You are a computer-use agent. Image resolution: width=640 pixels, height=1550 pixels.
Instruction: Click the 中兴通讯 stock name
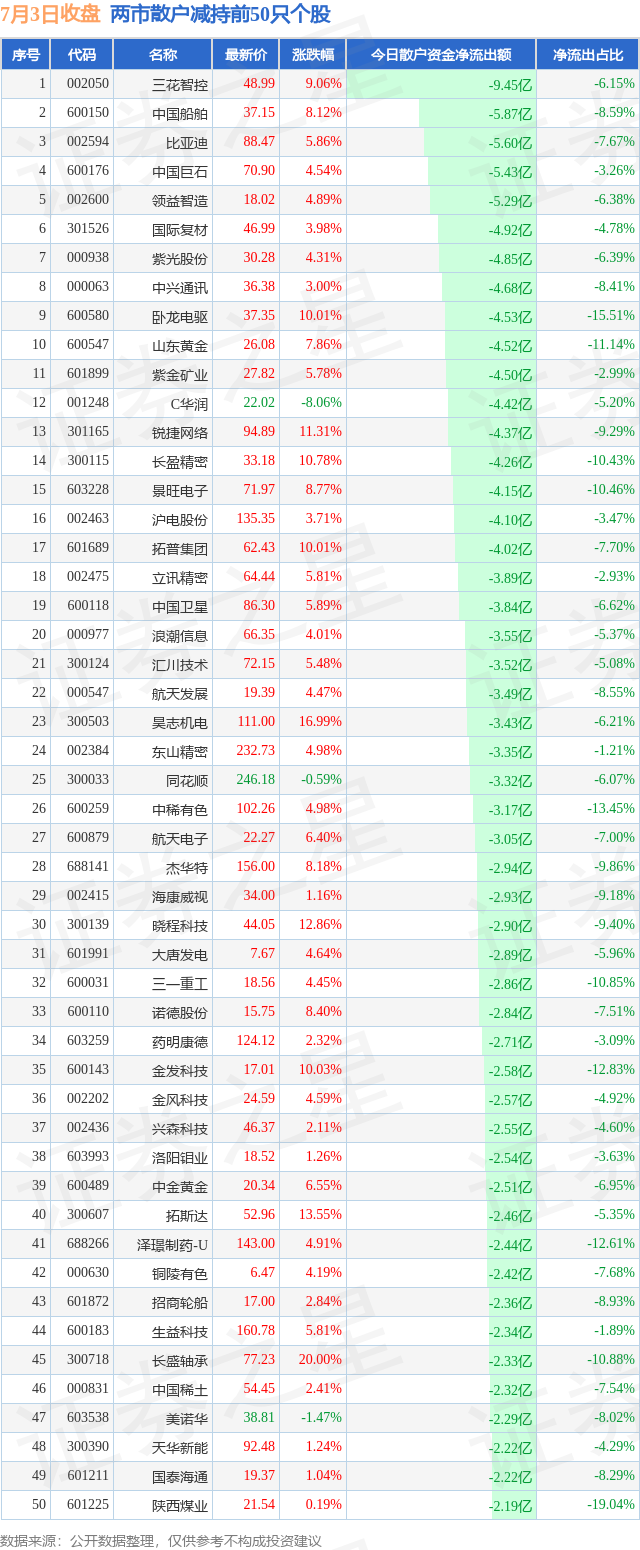click(x=180, y=287)
